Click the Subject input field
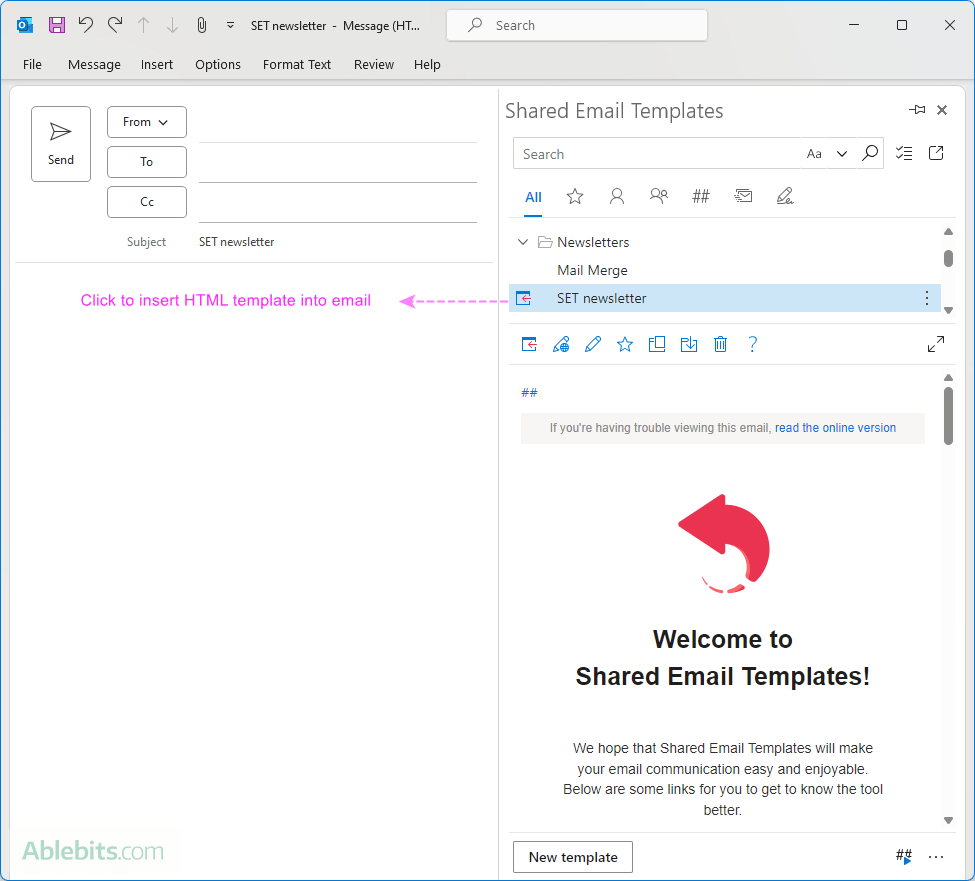This screenshot has width=975, height=881. tap(337, 242)
